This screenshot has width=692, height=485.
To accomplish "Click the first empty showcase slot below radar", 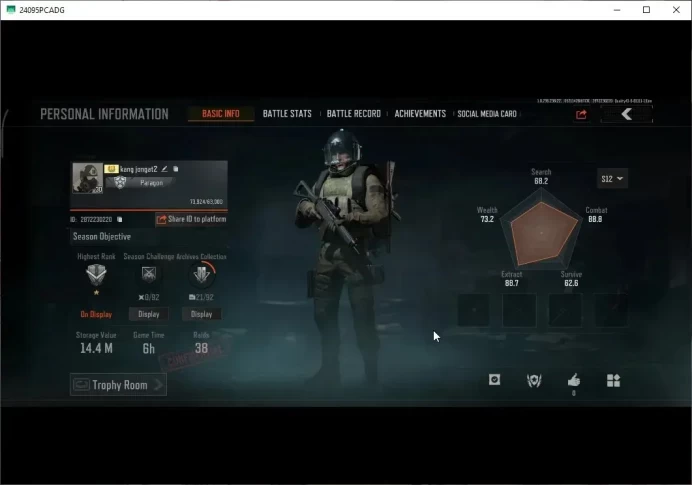I will point(474,310).
